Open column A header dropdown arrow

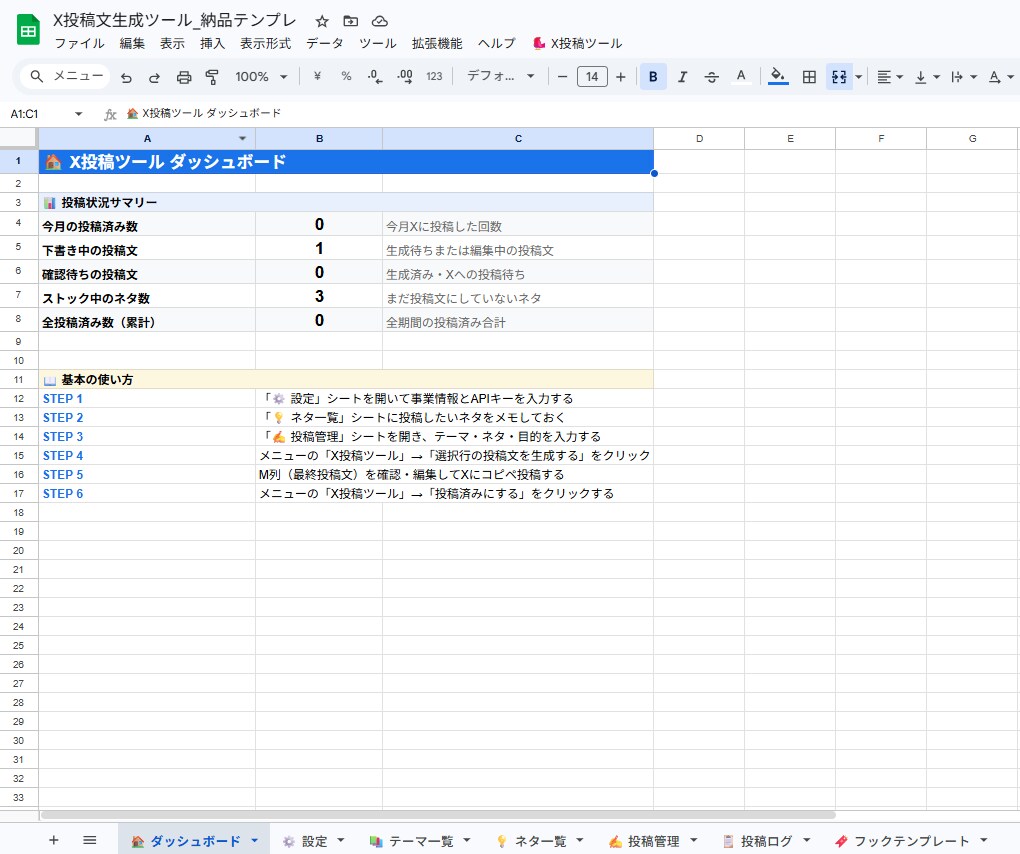(242, 139)
